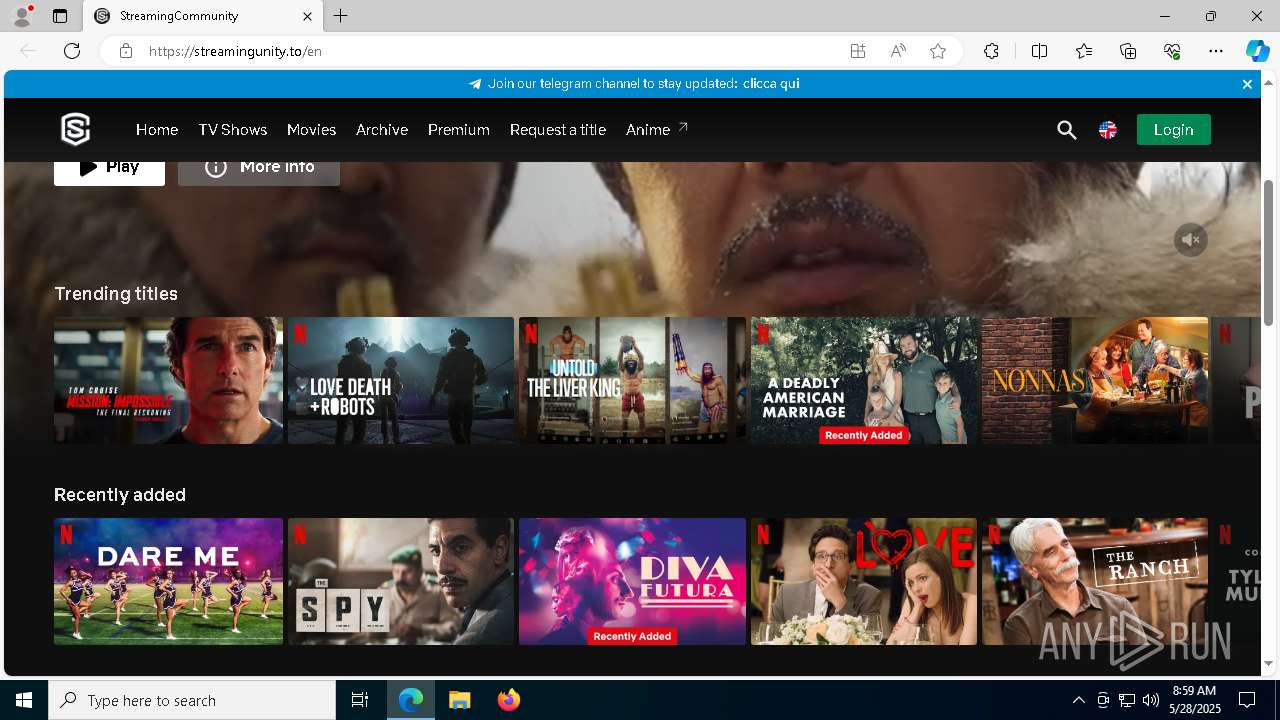Image resolution: width=1280 pixels, height=720 pixels.
Task: Refresh the page
Action: [x=72, y=51]
